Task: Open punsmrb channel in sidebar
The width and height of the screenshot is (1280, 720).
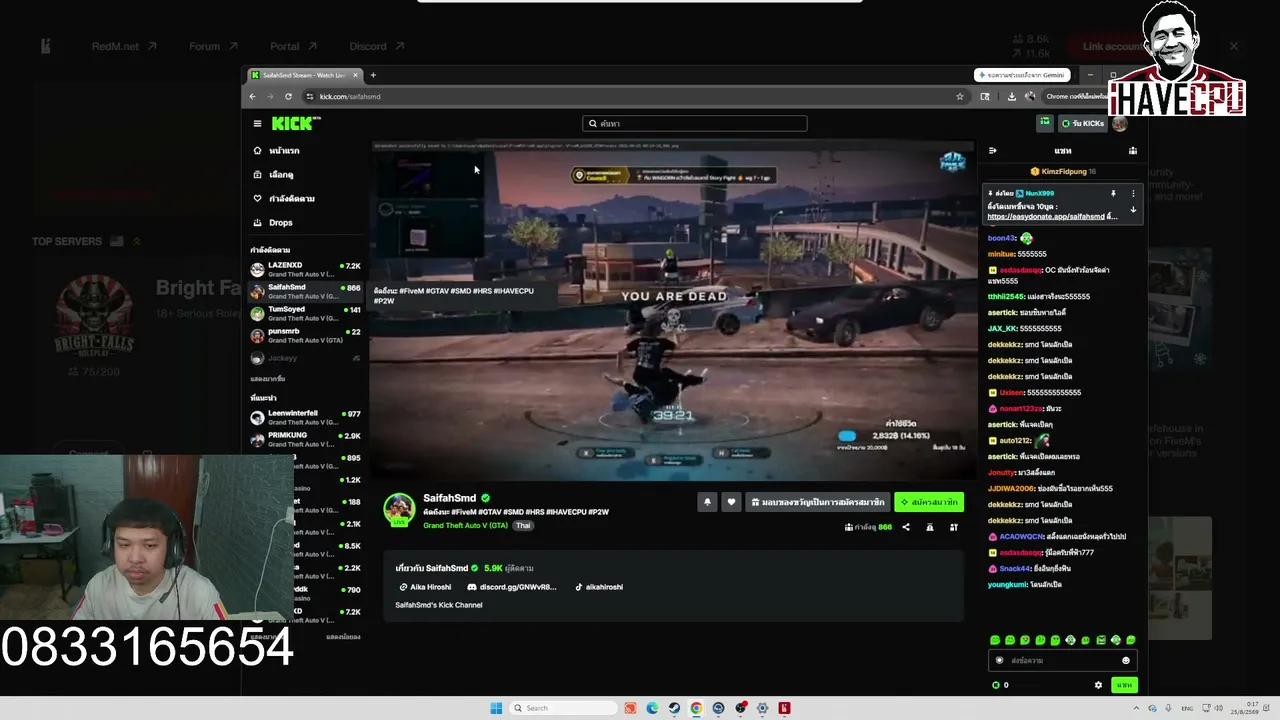Action: (305, 335)
